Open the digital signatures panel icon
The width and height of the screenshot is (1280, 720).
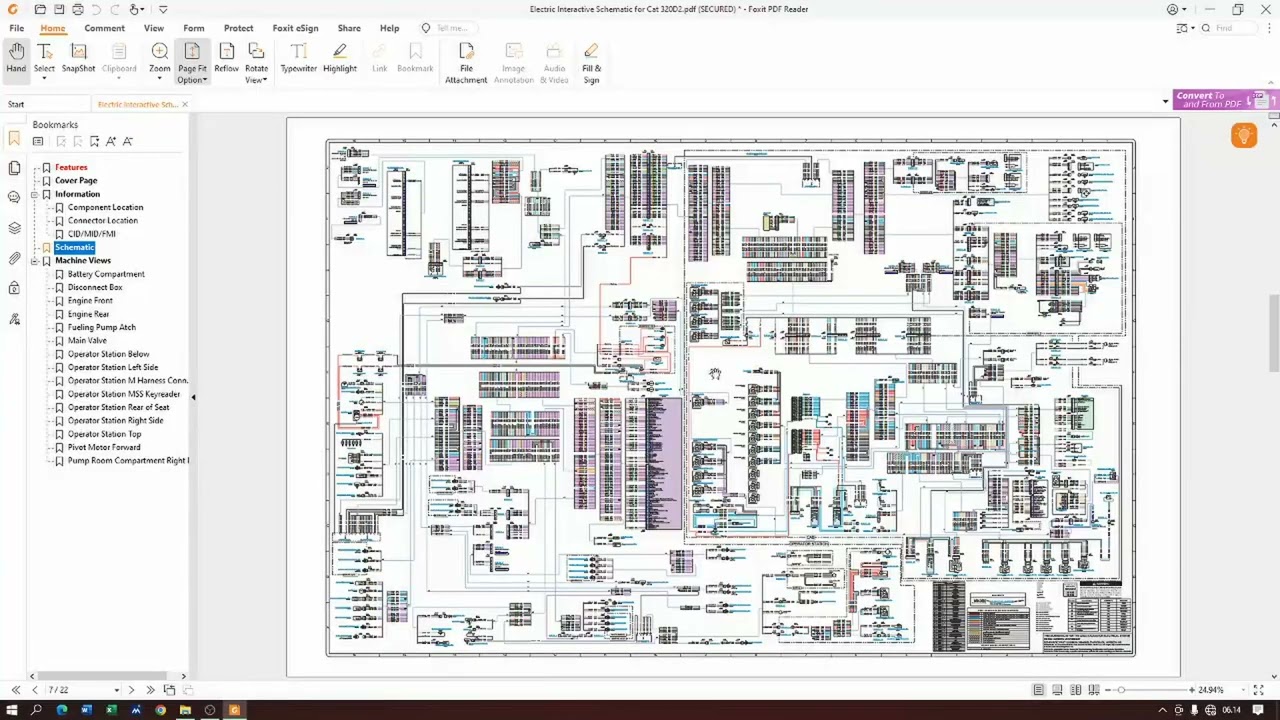14,319
